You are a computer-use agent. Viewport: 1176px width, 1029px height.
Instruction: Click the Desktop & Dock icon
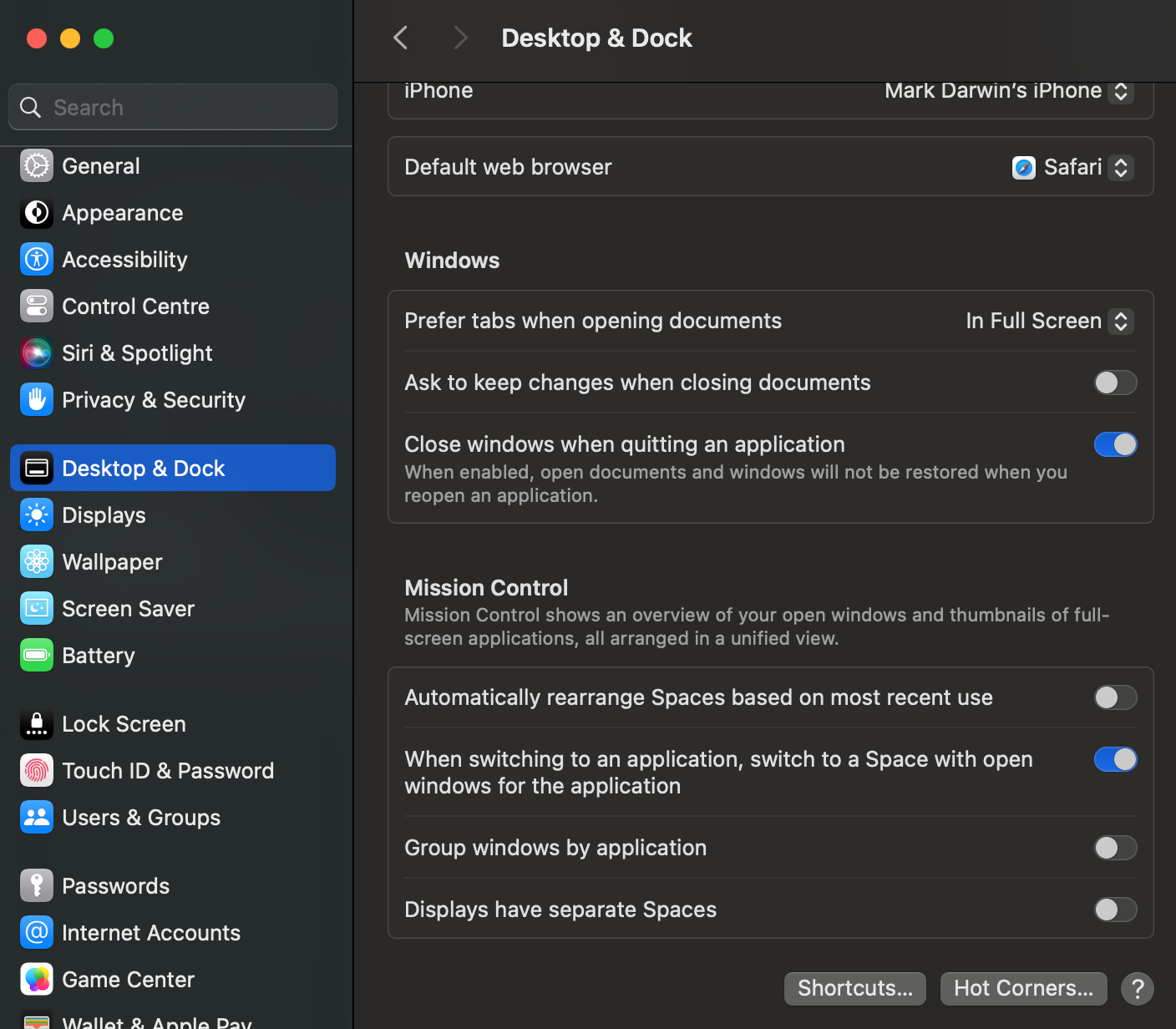pos(37,469)
